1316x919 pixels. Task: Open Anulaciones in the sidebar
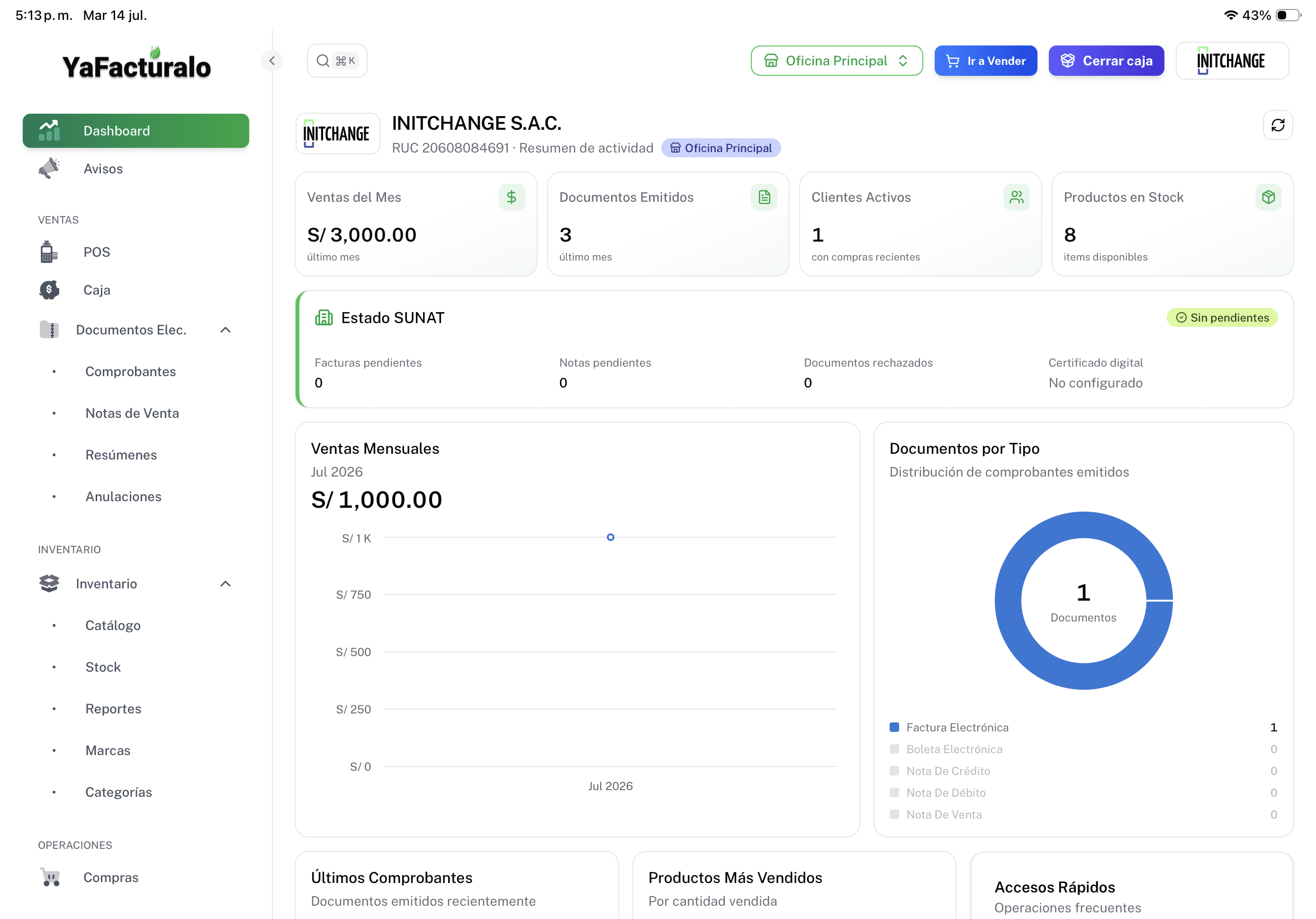[x=123, y=496]
